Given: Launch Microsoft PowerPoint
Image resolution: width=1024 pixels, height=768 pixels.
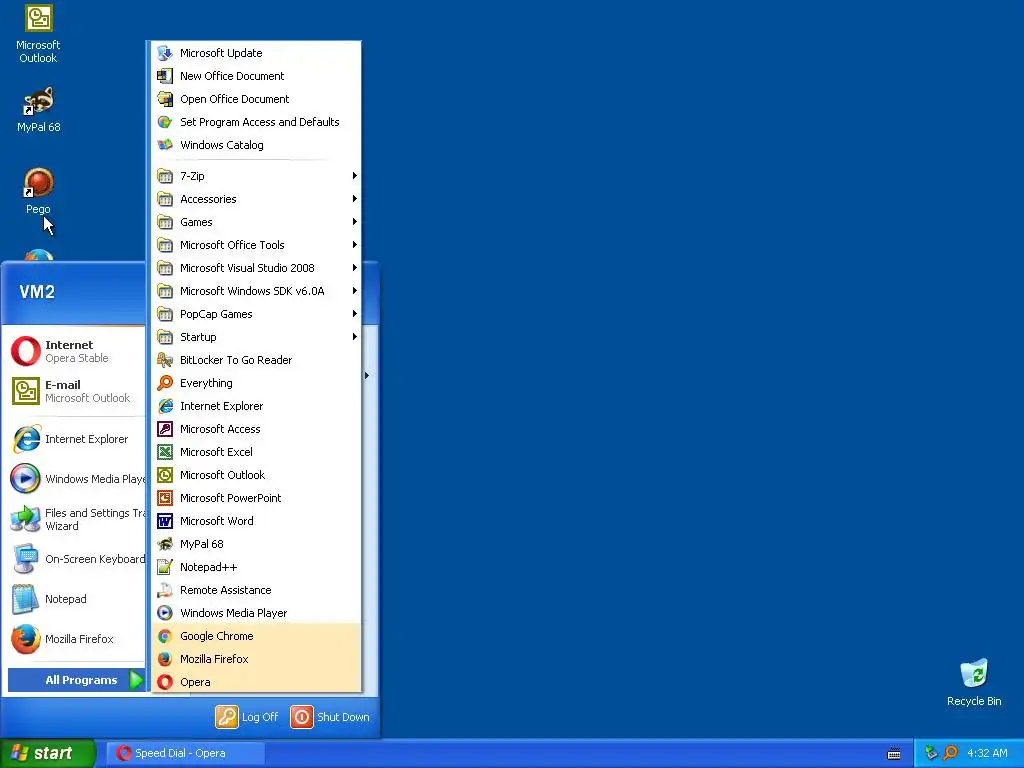Looking at the screenshot, I should pyautogui.click(x=256, y=498).
